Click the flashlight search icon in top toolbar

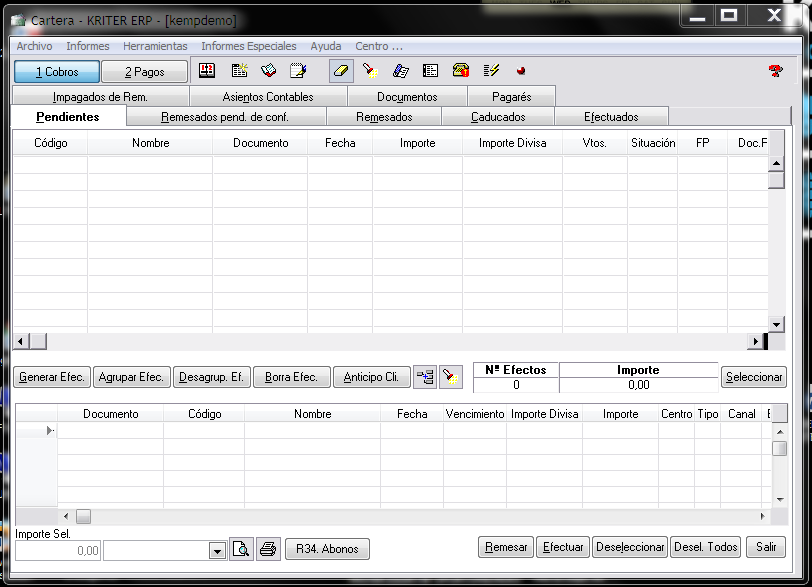[370, 71]
